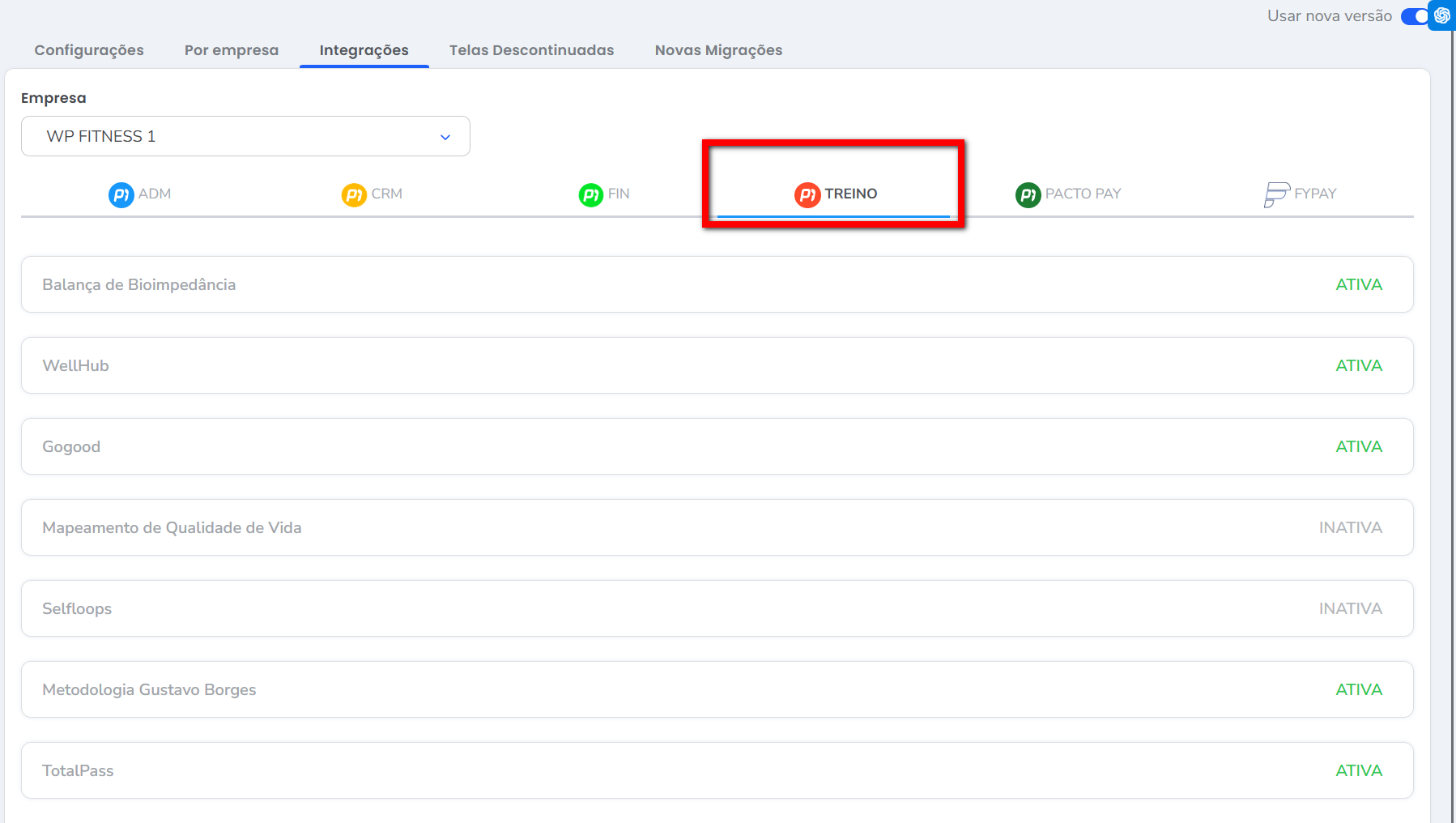Toggle the Usar nova versão switch
This screenshot has width=1456, height=823.
(x=1414, y=16)
